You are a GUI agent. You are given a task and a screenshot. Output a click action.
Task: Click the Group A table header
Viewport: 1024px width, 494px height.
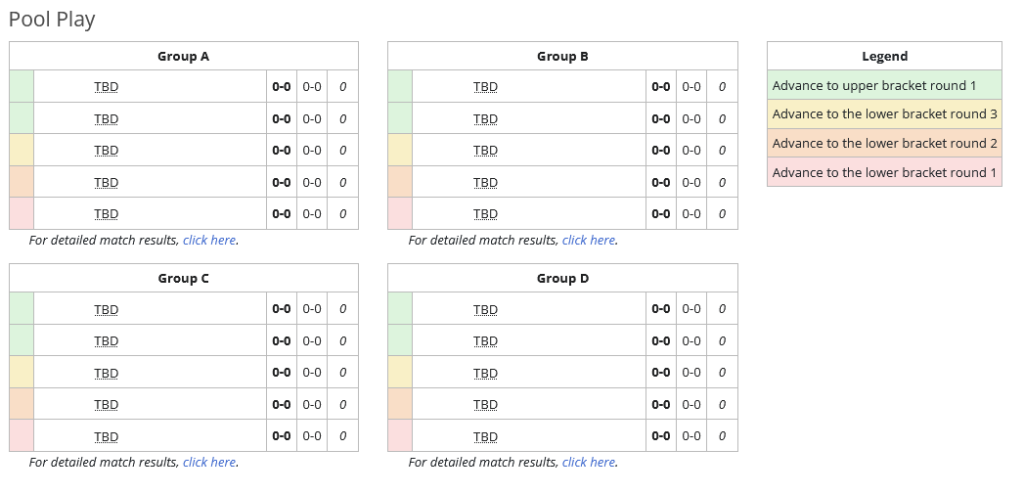click(183, 57)
